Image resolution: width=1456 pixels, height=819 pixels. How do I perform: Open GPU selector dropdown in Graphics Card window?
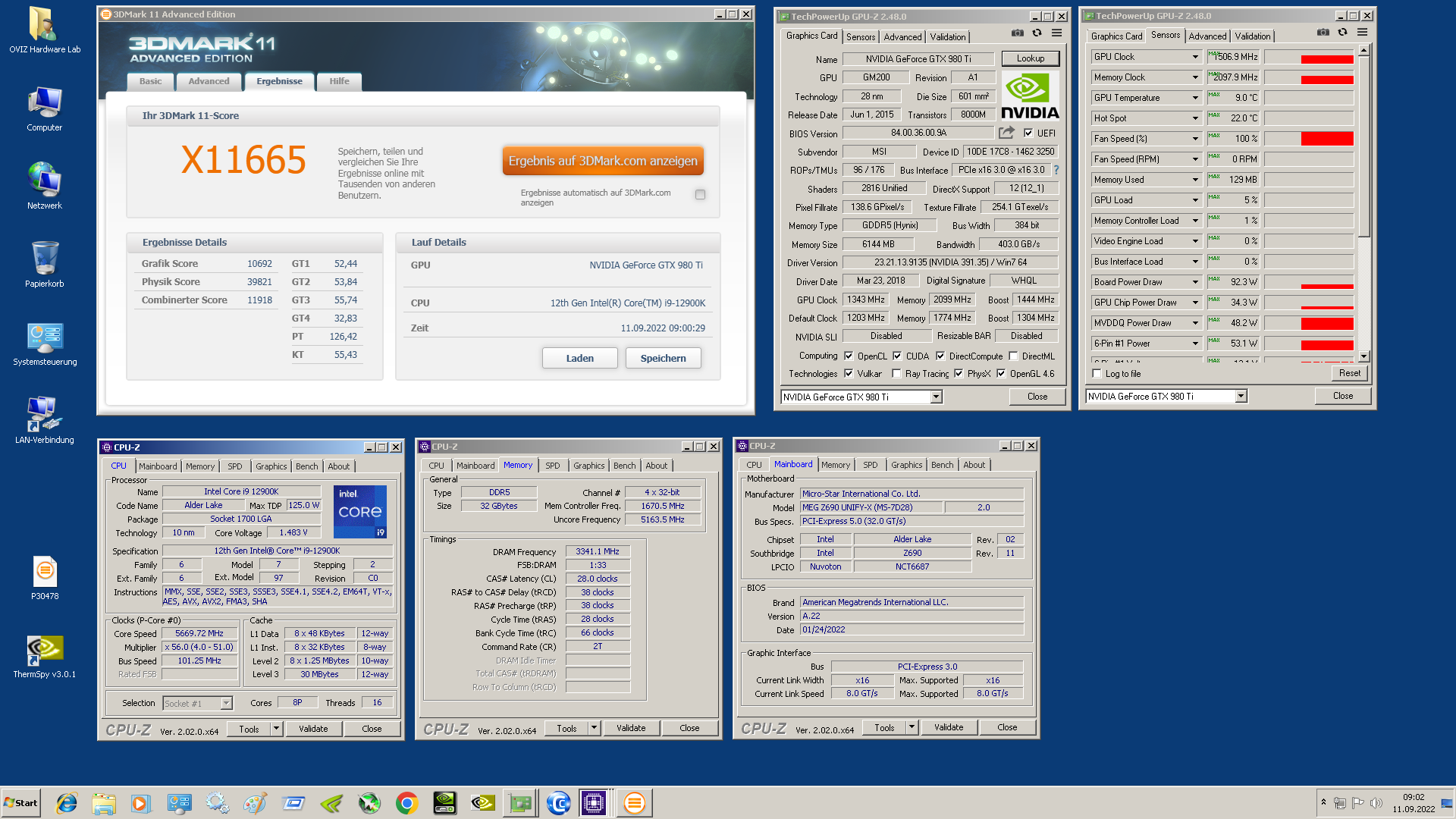point(936,397)
